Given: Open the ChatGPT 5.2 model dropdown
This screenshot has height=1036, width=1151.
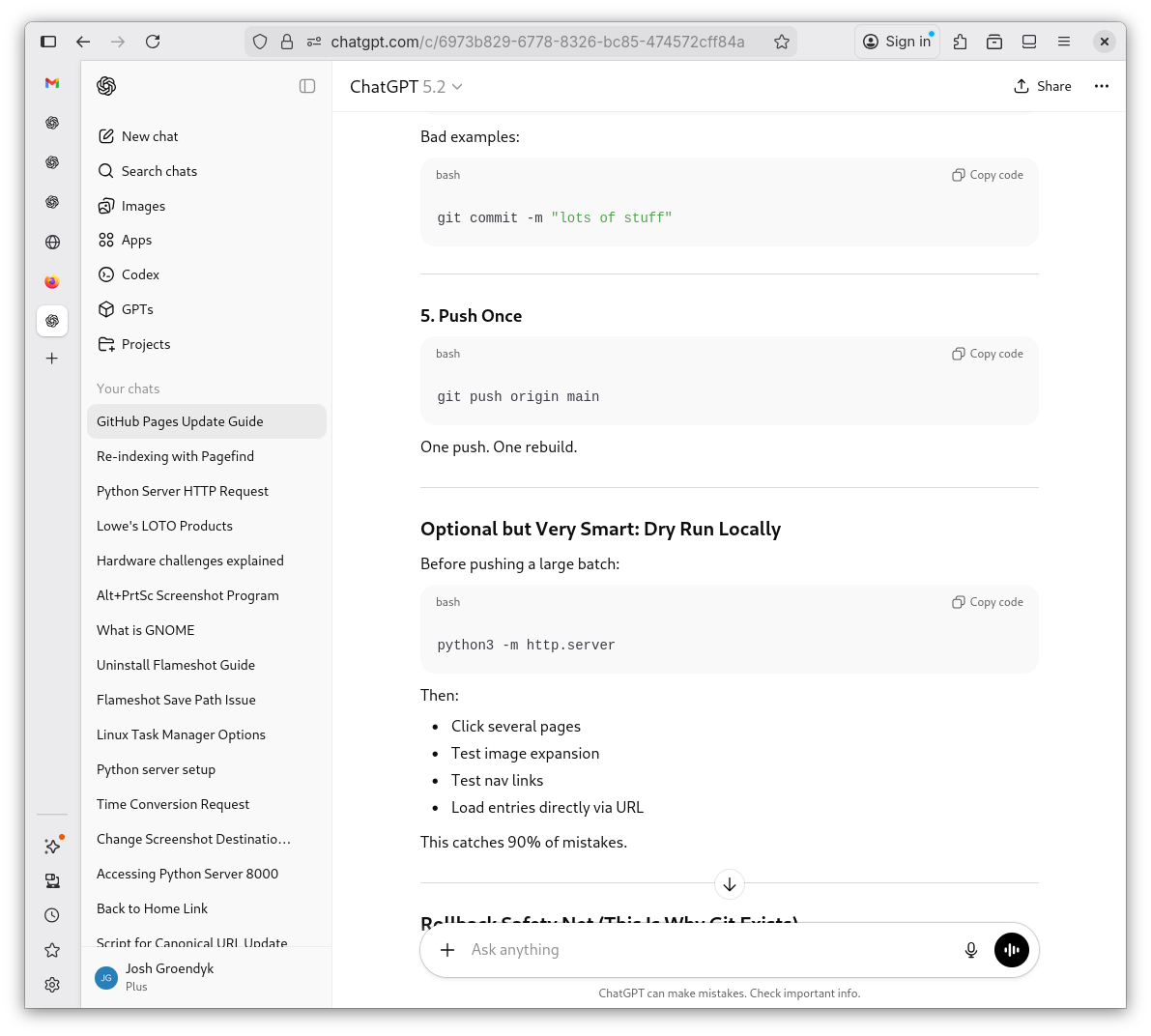Looking at the screenshot, I should (x=406, y=86).
